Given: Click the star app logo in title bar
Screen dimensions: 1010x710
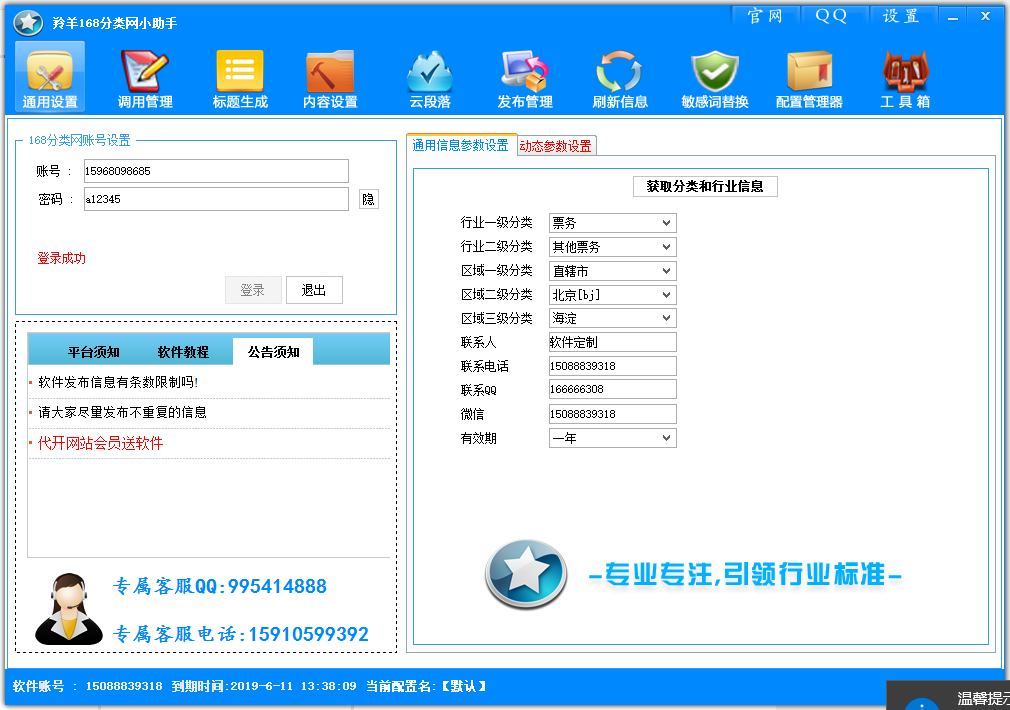Looking at the screenshot, I should coord(28,23).
